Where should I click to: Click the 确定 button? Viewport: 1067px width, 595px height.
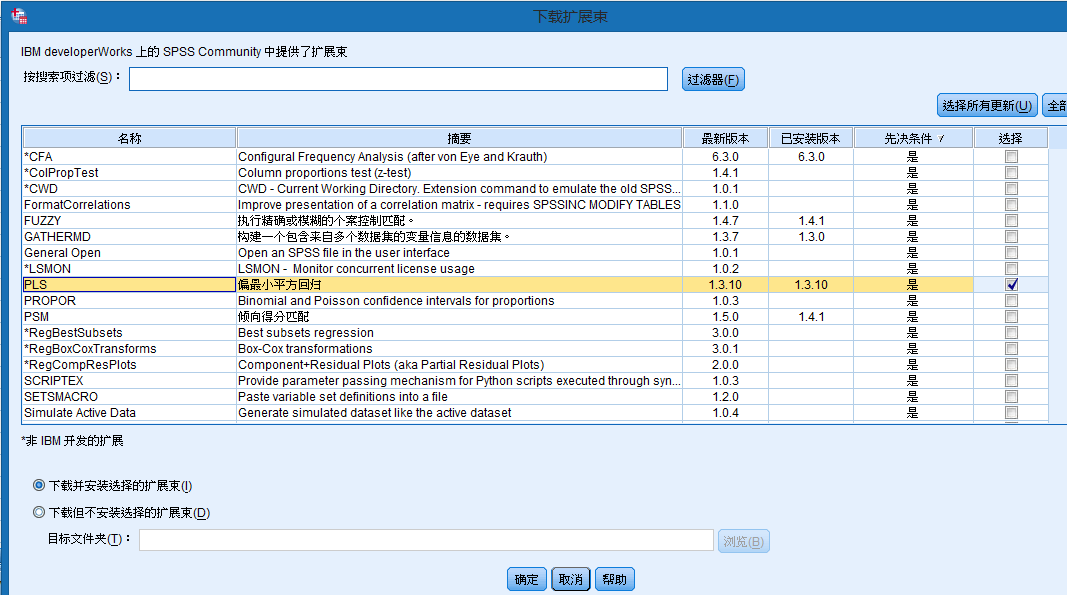point(527,579)
